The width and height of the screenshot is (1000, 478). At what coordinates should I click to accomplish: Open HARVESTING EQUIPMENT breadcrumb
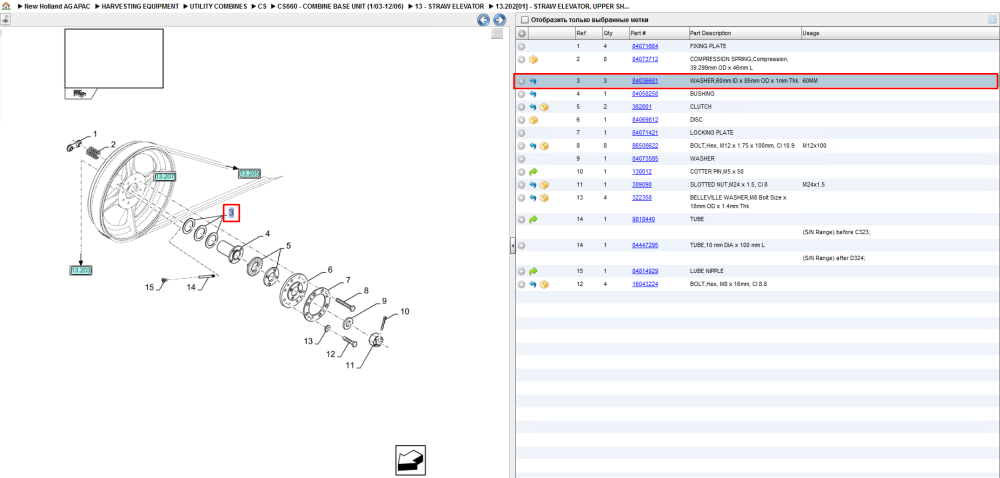[x=140, y=6]
